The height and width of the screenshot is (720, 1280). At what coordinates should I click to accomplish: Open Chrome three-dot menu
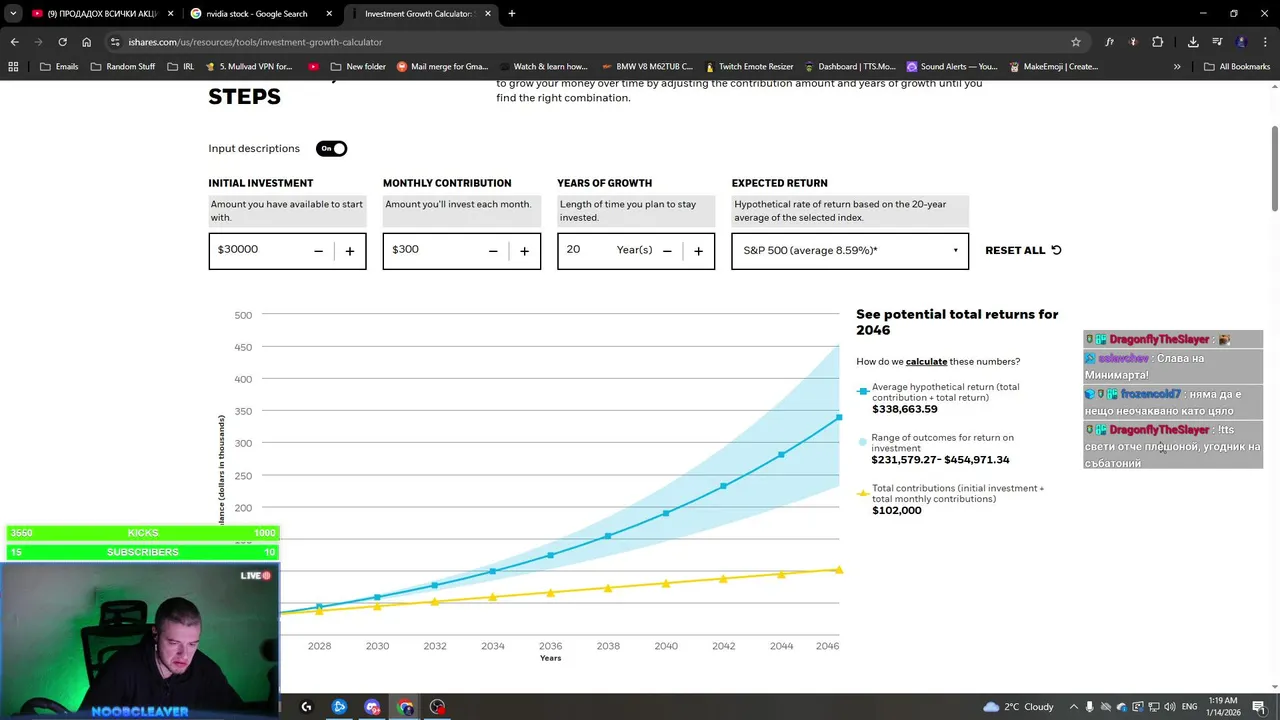(x=1265, y=42)
